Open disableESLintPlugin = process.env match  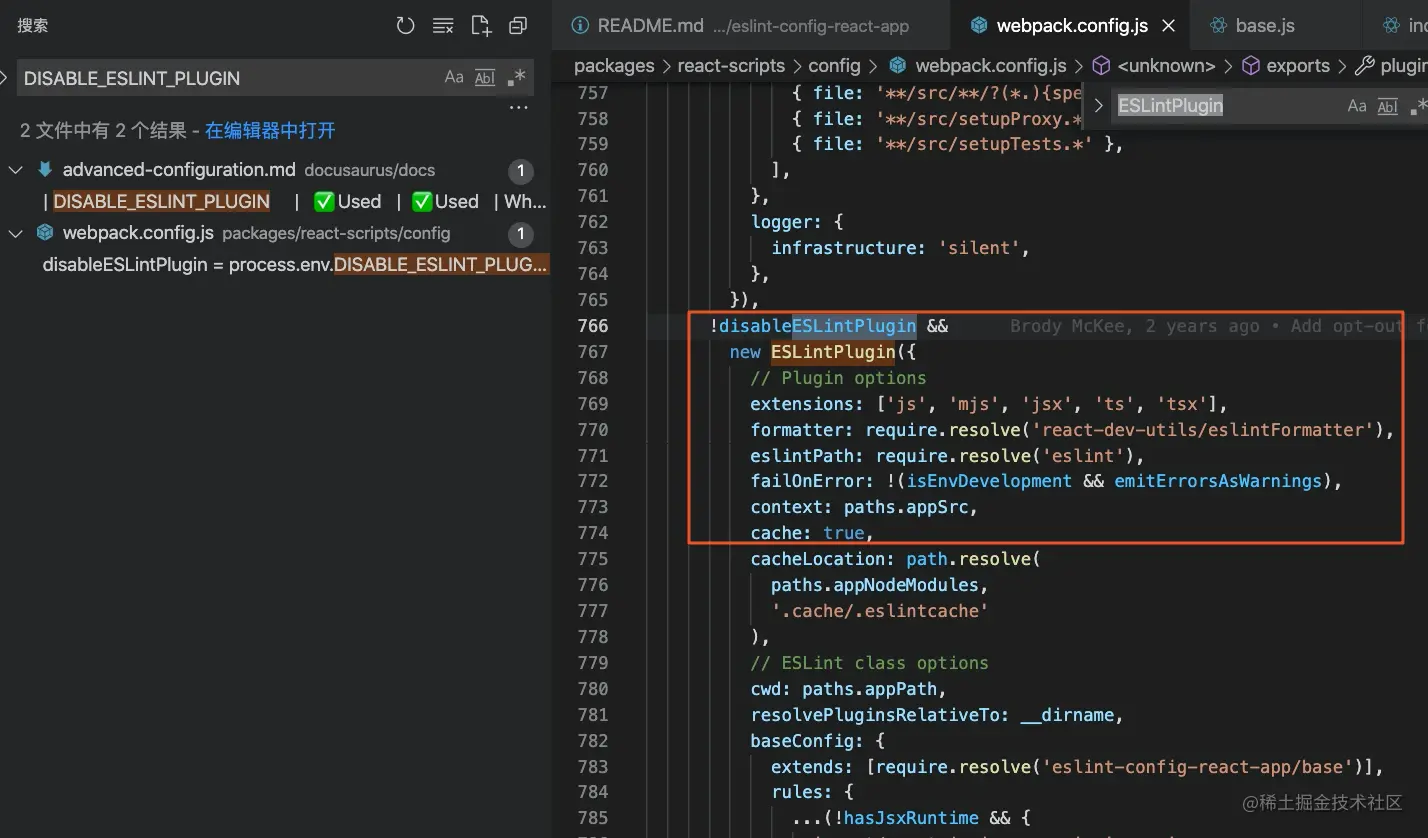click(x=295, y=265)
